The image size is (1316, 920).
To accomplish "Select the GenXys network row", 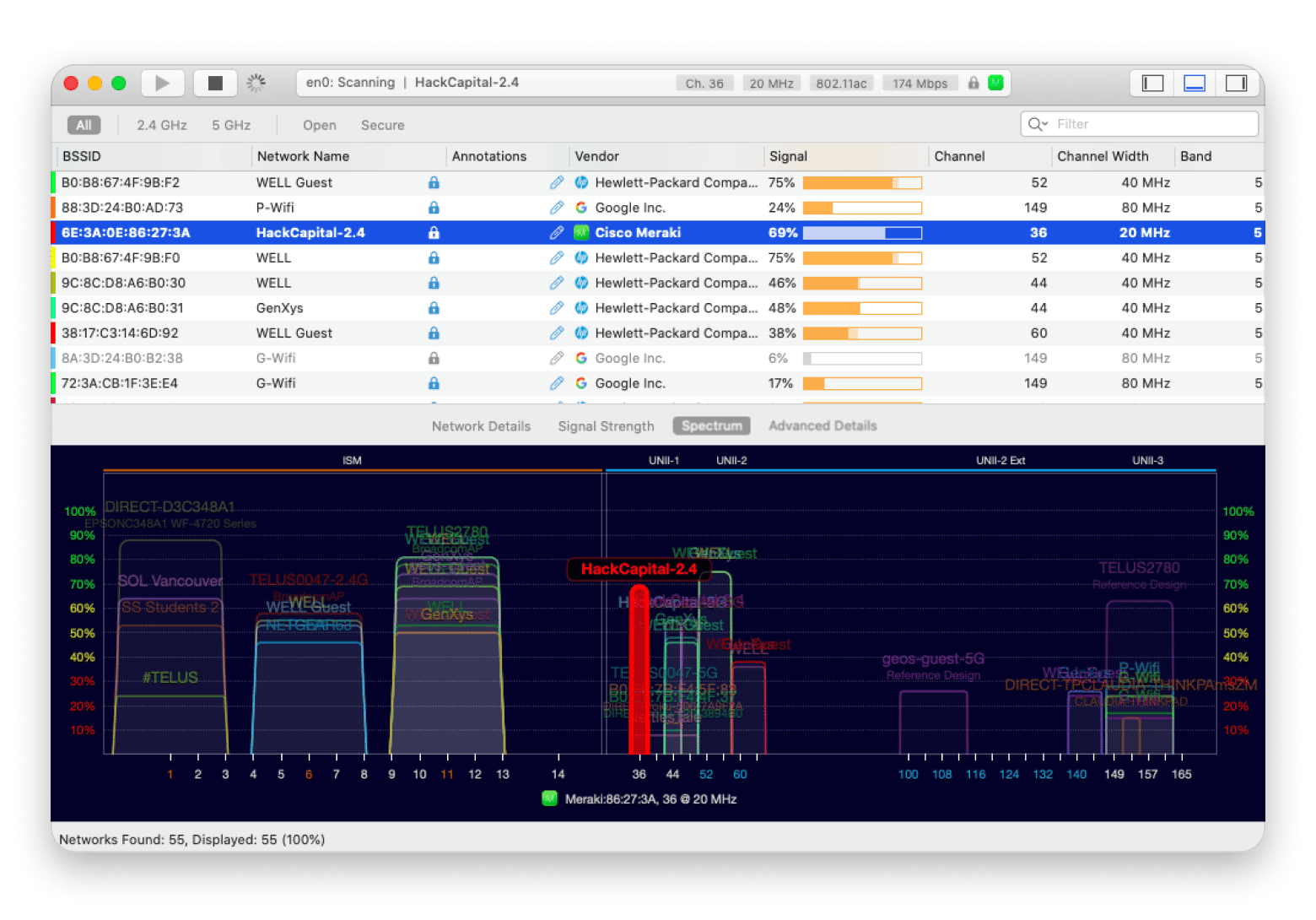I will click(280, 308).
